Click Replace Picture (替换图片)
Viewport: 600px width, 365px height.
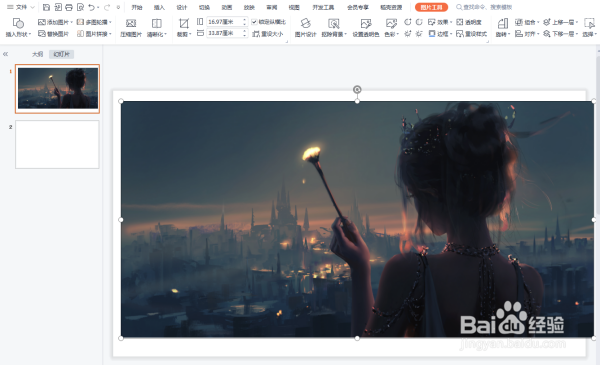53,34
